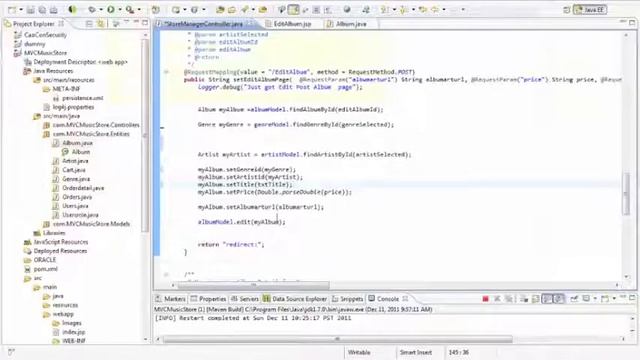This screenshot has height=360, width=640.
Task: Open the External Tools dropdown arrow
Action: coord(139,10)
